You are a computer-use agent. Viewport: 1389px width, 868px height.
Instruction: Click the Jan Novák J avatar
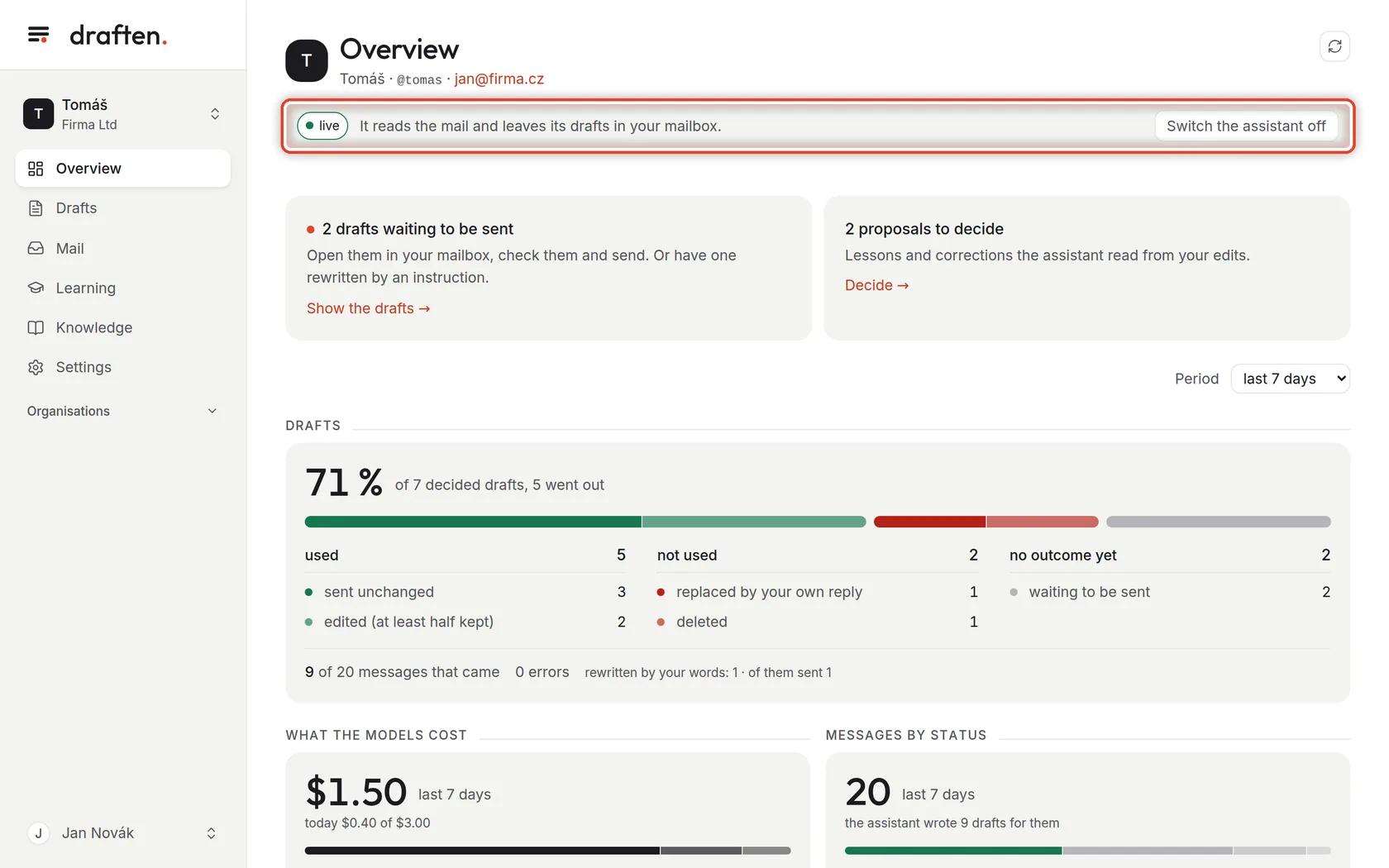38,833
